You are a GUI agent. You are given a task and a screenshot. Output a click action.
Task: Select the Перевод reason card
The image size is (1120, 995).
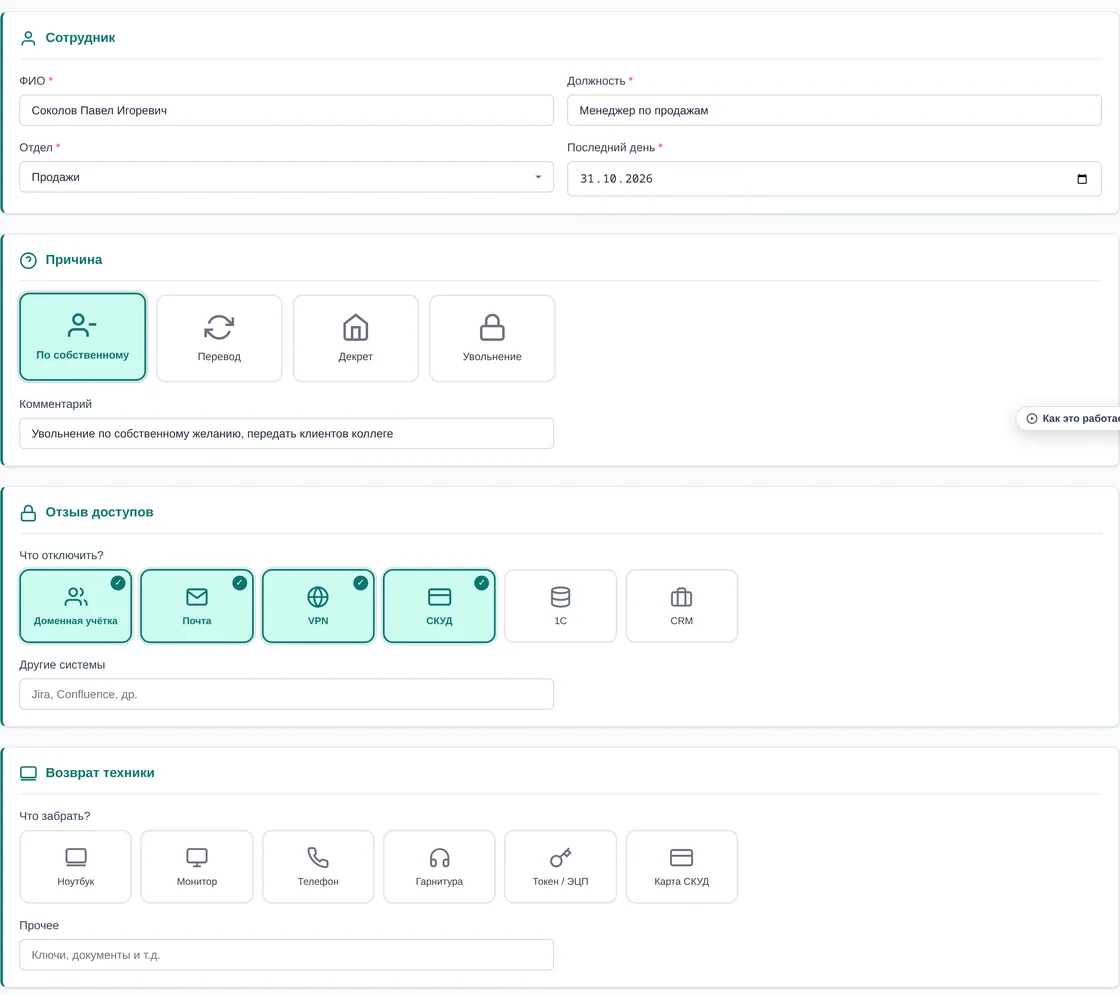219,338
